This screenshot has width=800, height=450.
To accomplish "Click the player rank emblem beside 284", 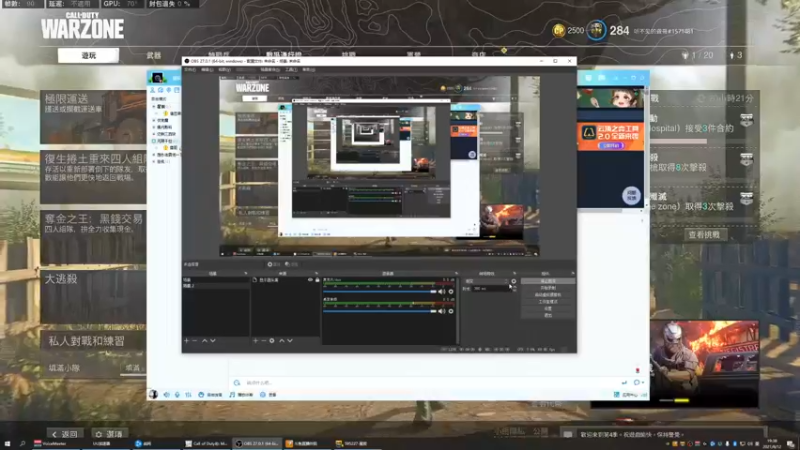I will click(595, 31).
